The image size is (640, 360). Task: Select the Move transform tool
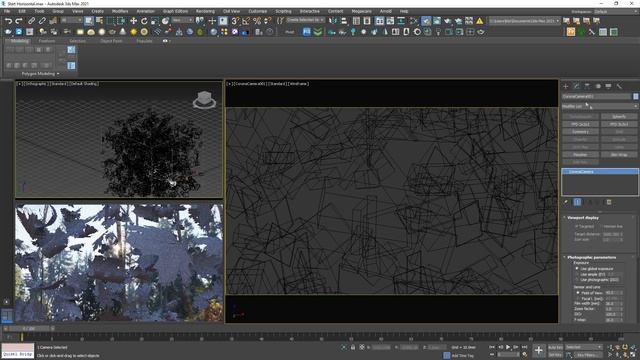[133, 21]
